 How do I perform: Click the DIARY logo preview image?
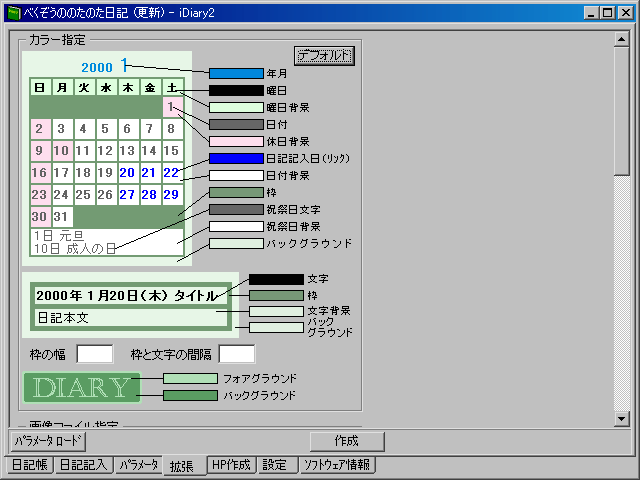pyautogui.click(x=82, y=388)
